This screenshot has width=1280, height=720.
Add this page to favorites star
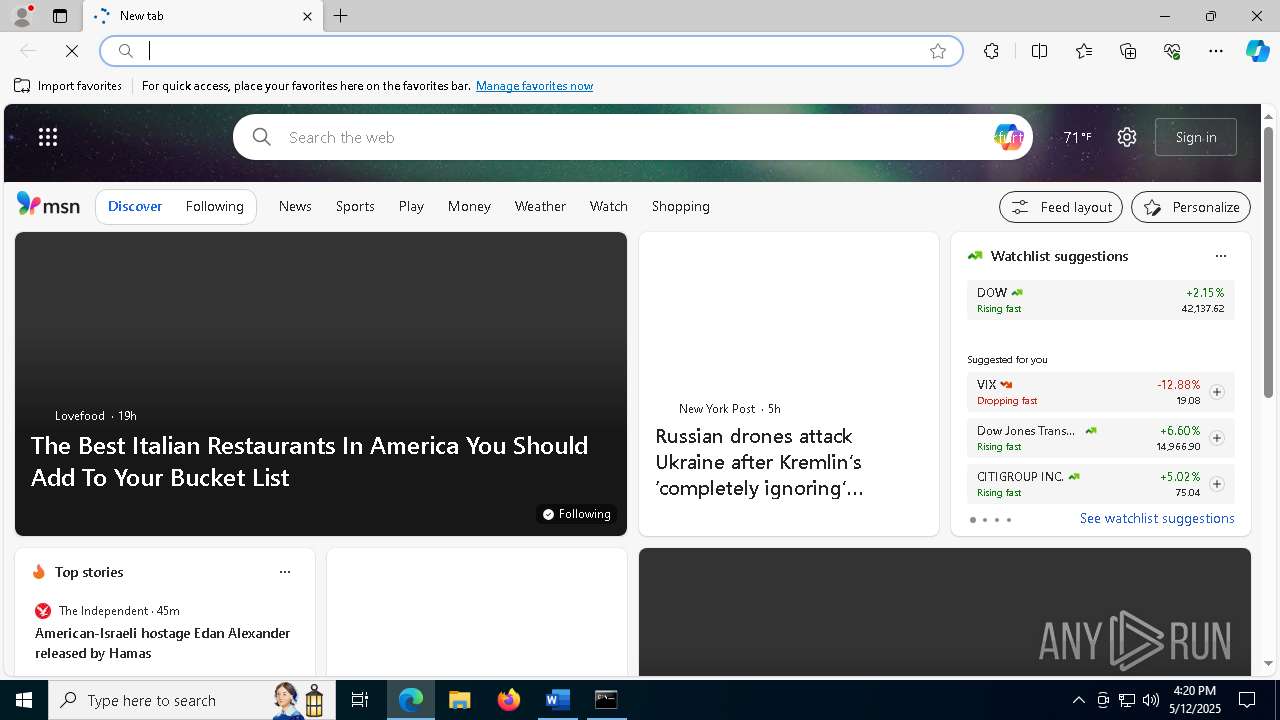(x=938, y=51)
